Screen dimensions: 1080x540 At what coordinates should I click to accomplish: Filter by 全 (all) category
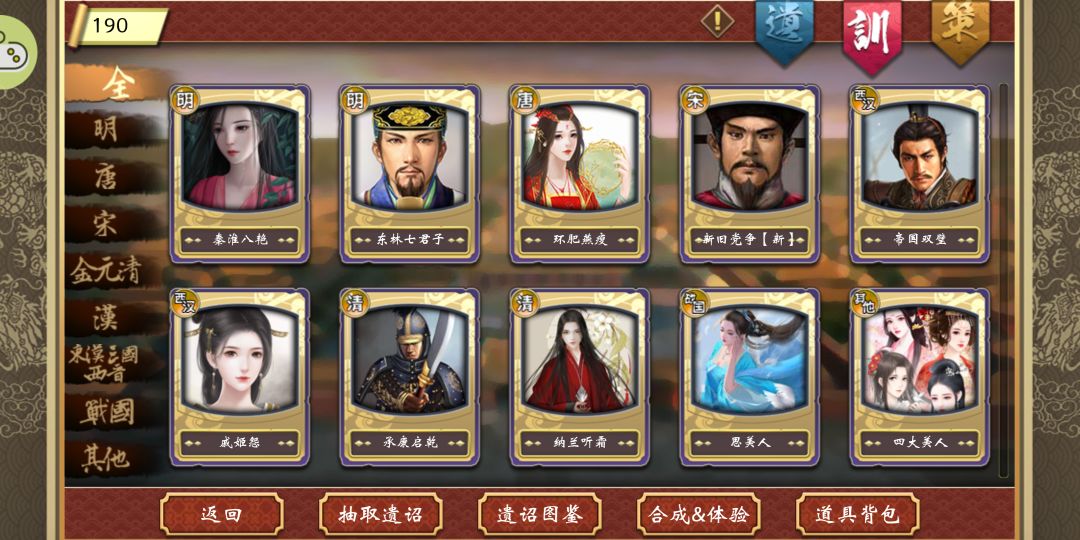[117, 83]
